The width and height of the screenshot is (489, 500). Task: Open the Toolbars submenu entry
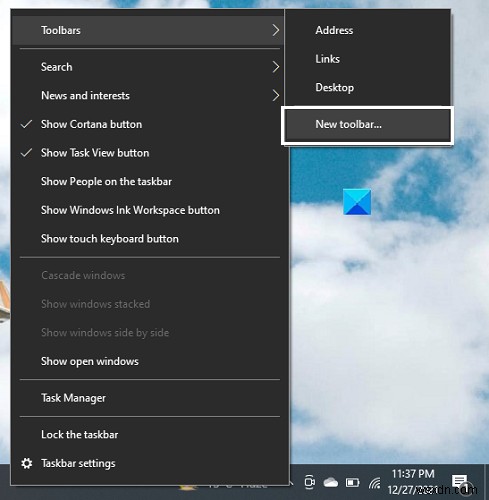point(148,30)
